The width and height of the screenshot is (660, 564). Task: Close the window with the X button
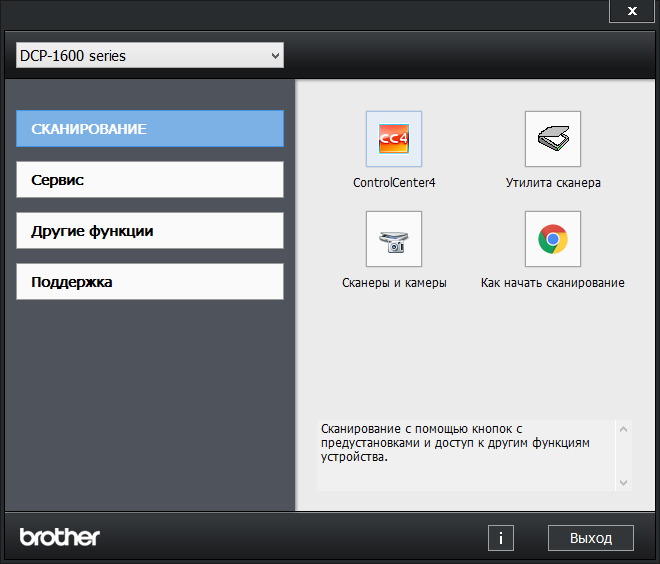(631, 11)
